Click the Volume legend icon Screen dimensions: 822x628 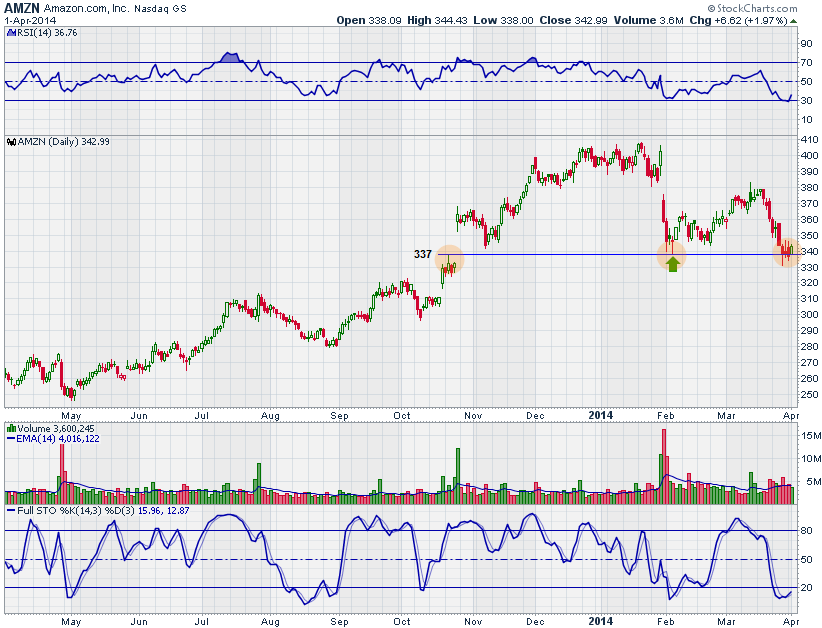pos(10,428)
